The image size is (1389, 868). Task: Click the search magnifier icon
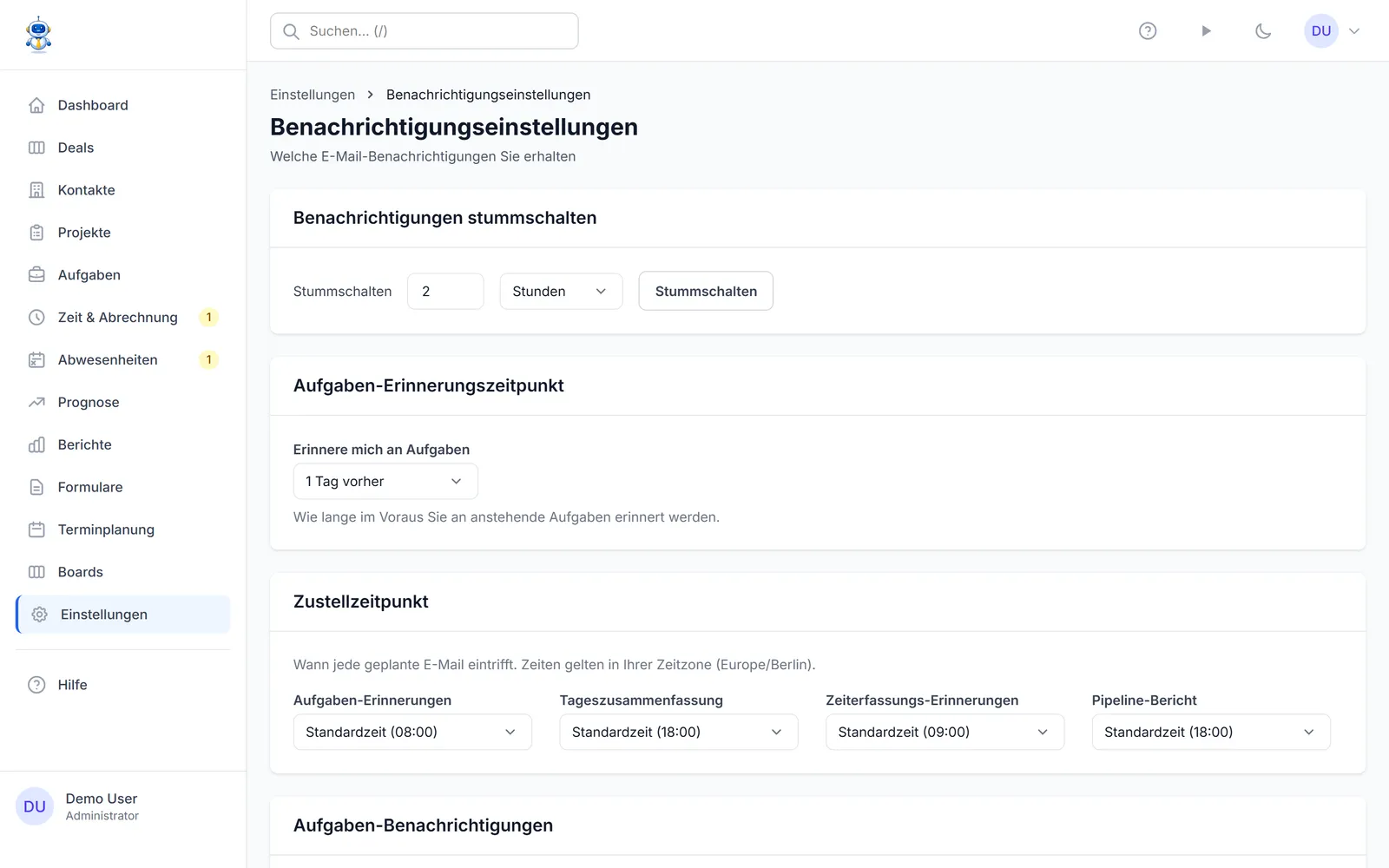coord(292,31)
